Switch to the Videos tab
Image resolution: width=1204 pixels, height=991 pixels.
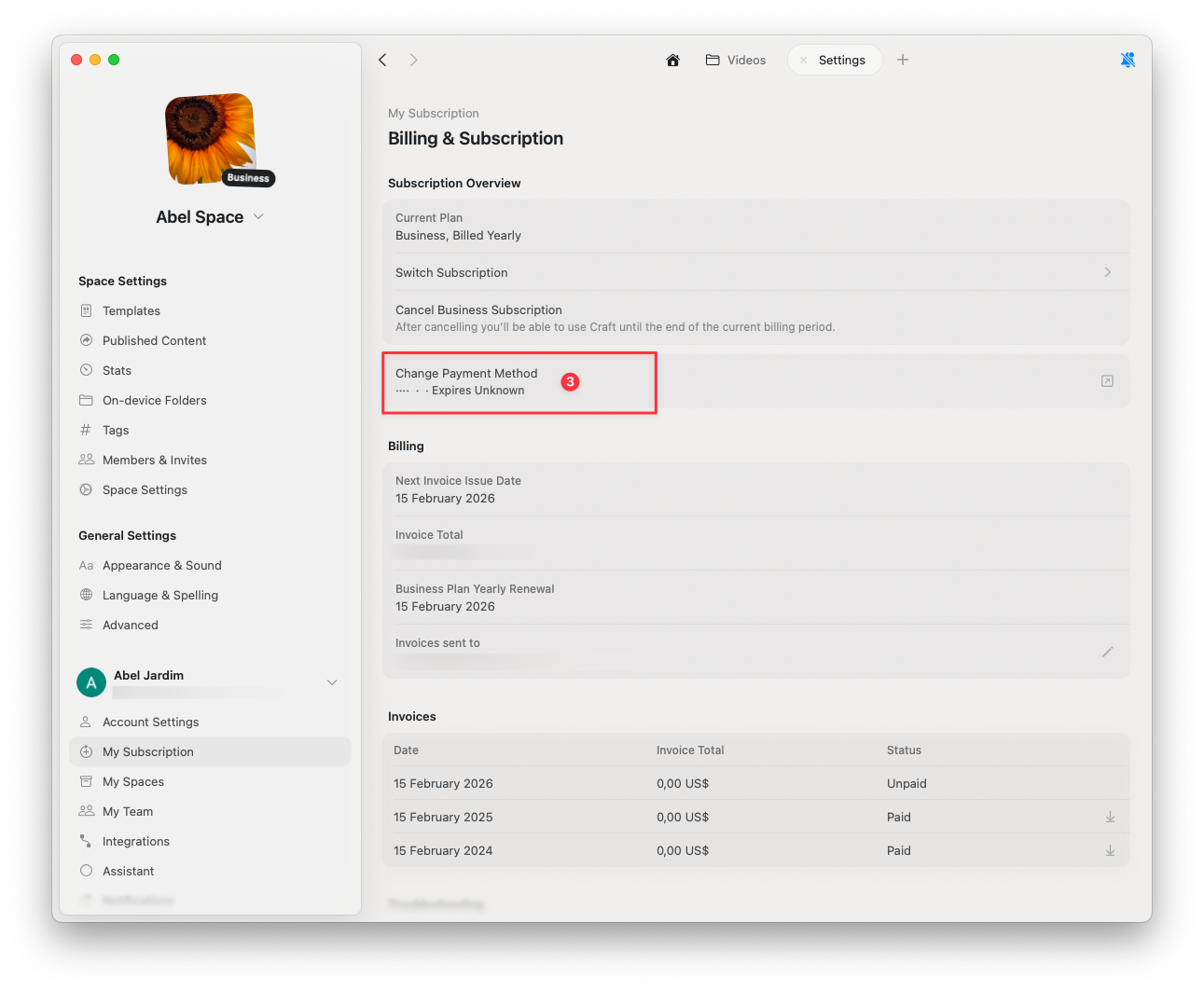click(735, 59)
